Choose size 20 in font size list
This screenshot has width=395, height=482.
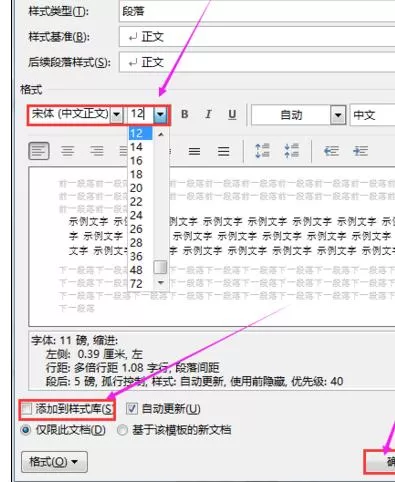[x=140, y=188]
